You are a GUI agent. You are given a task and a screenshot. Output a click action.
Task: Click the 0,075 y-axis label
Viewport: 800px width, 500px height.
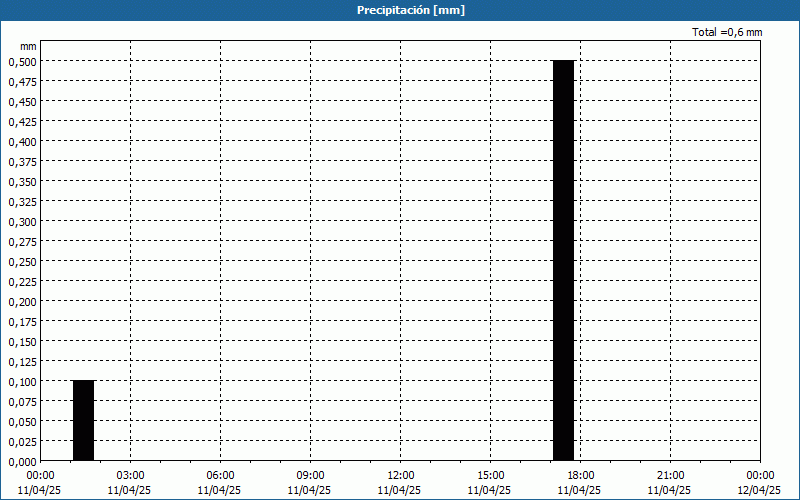pyautogui.click(x=22, y=402)
